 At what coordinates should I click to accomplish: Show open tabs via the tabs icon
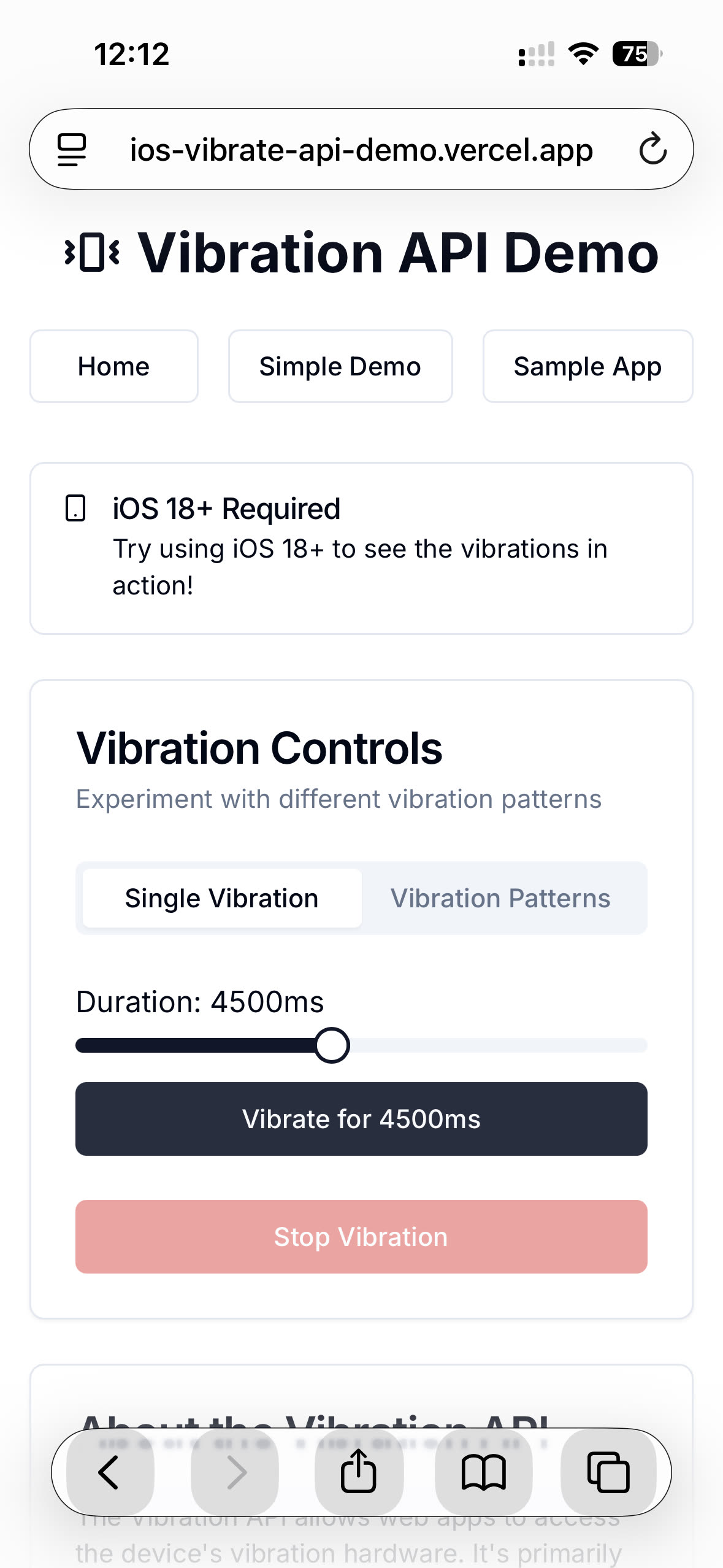(608, 1472)
